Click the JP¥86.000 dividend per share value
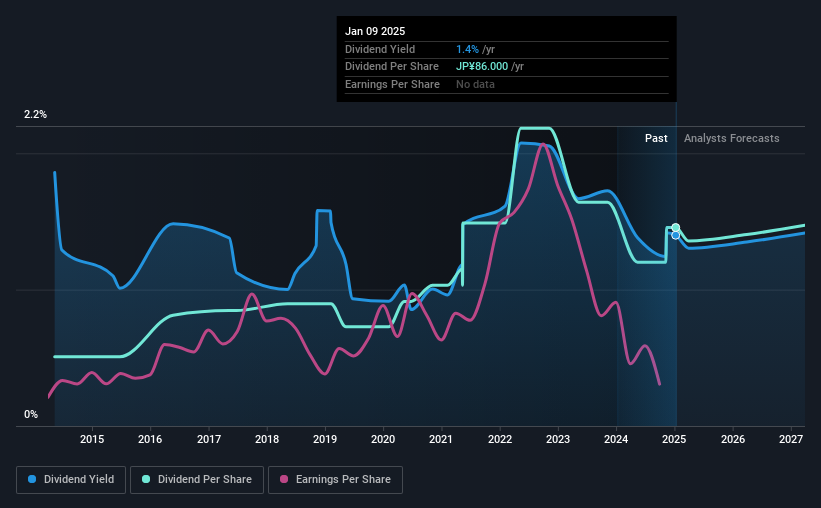The height and width of the screenshot is (508, 821). [482, 67]
